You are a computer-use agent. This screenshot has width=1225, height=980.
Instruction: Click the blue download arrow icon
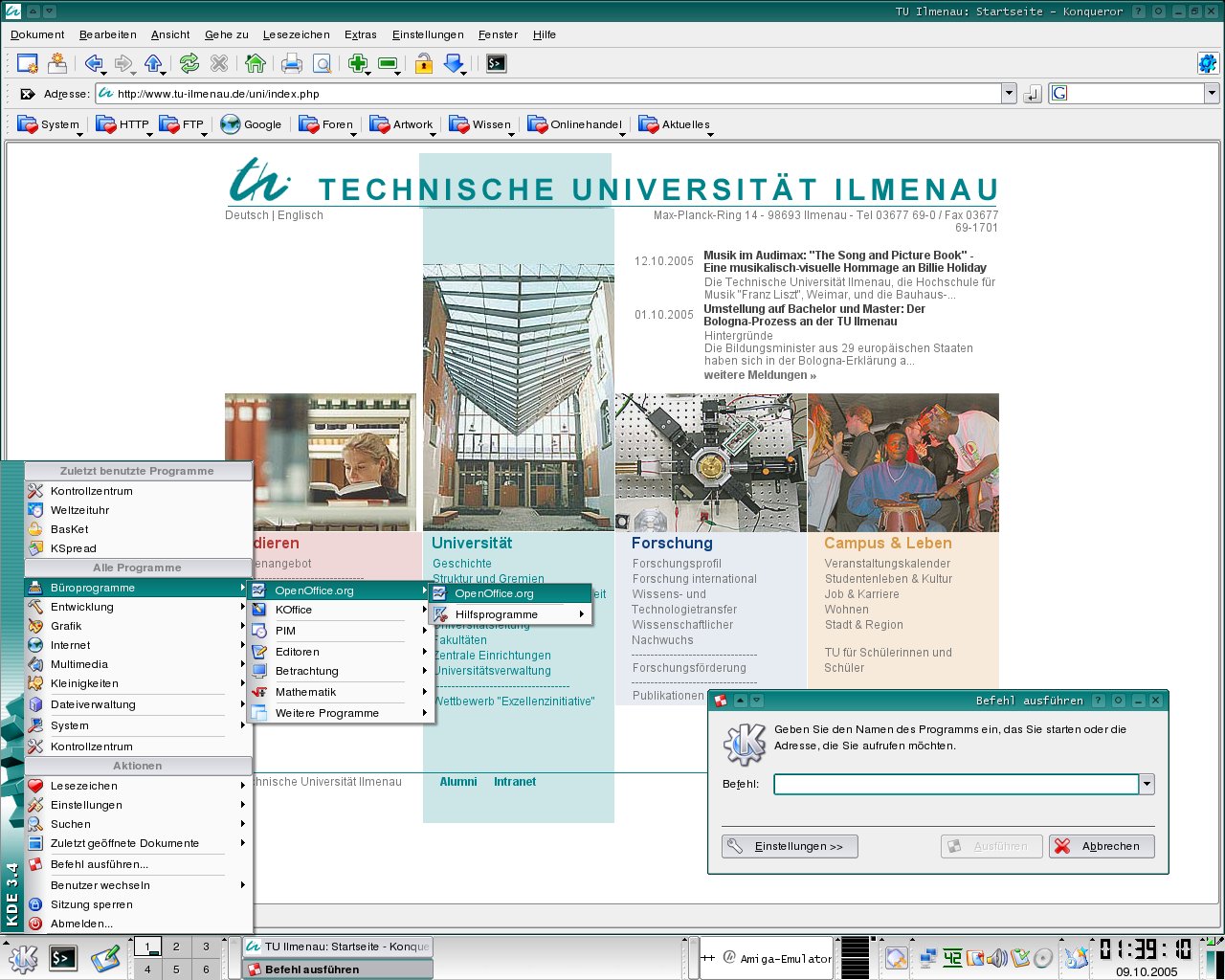click(455, 64)
